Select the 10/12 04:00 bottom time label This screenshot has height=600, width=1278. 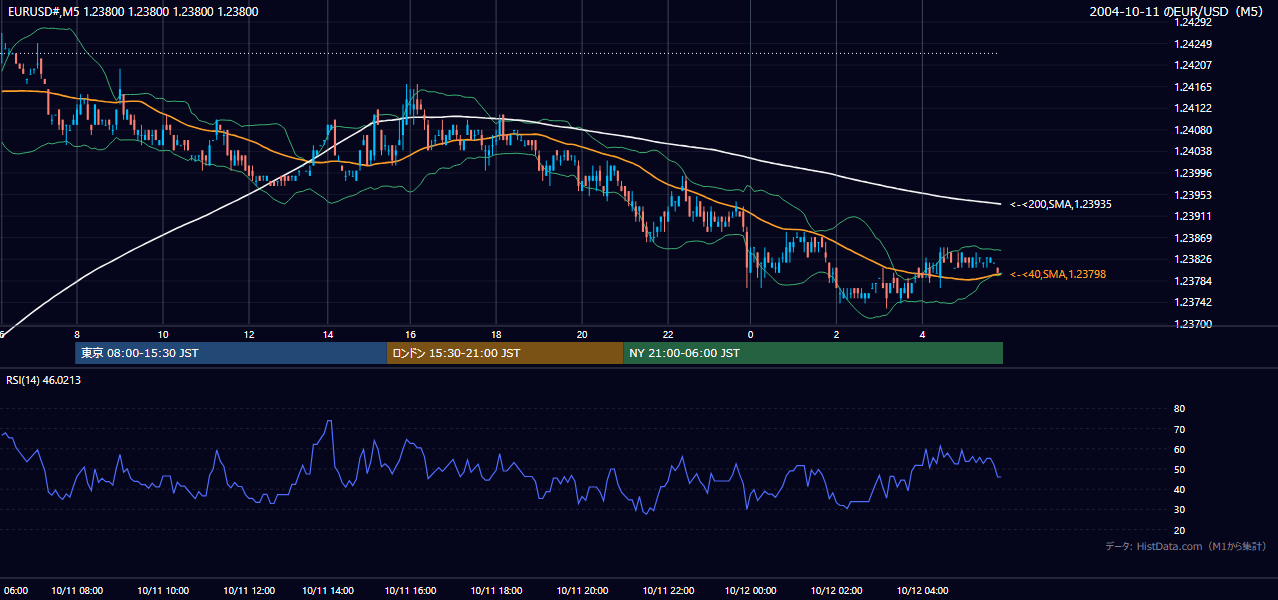click(923, 591)
